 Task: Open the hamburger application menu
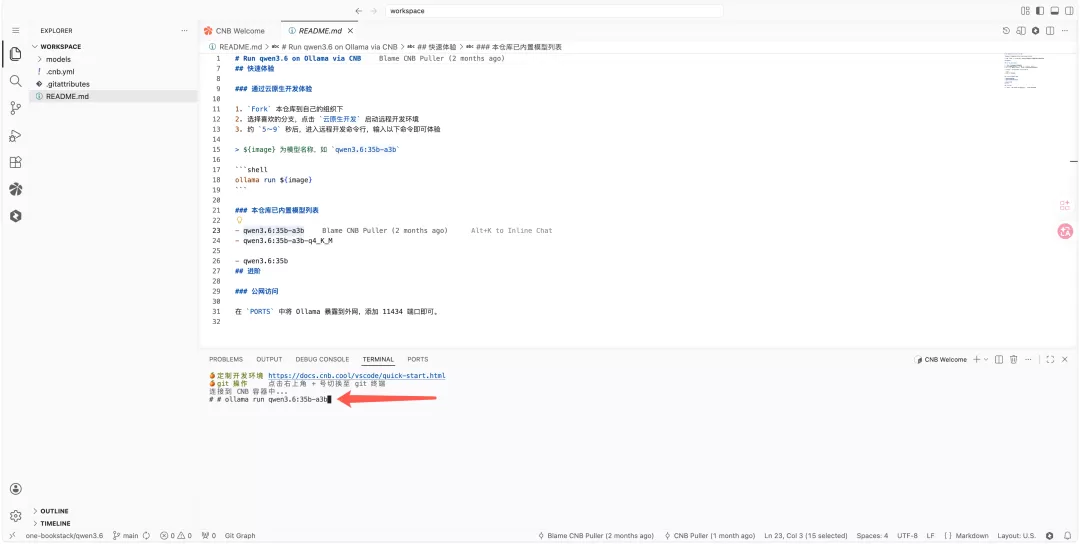[x=15, y=30]
